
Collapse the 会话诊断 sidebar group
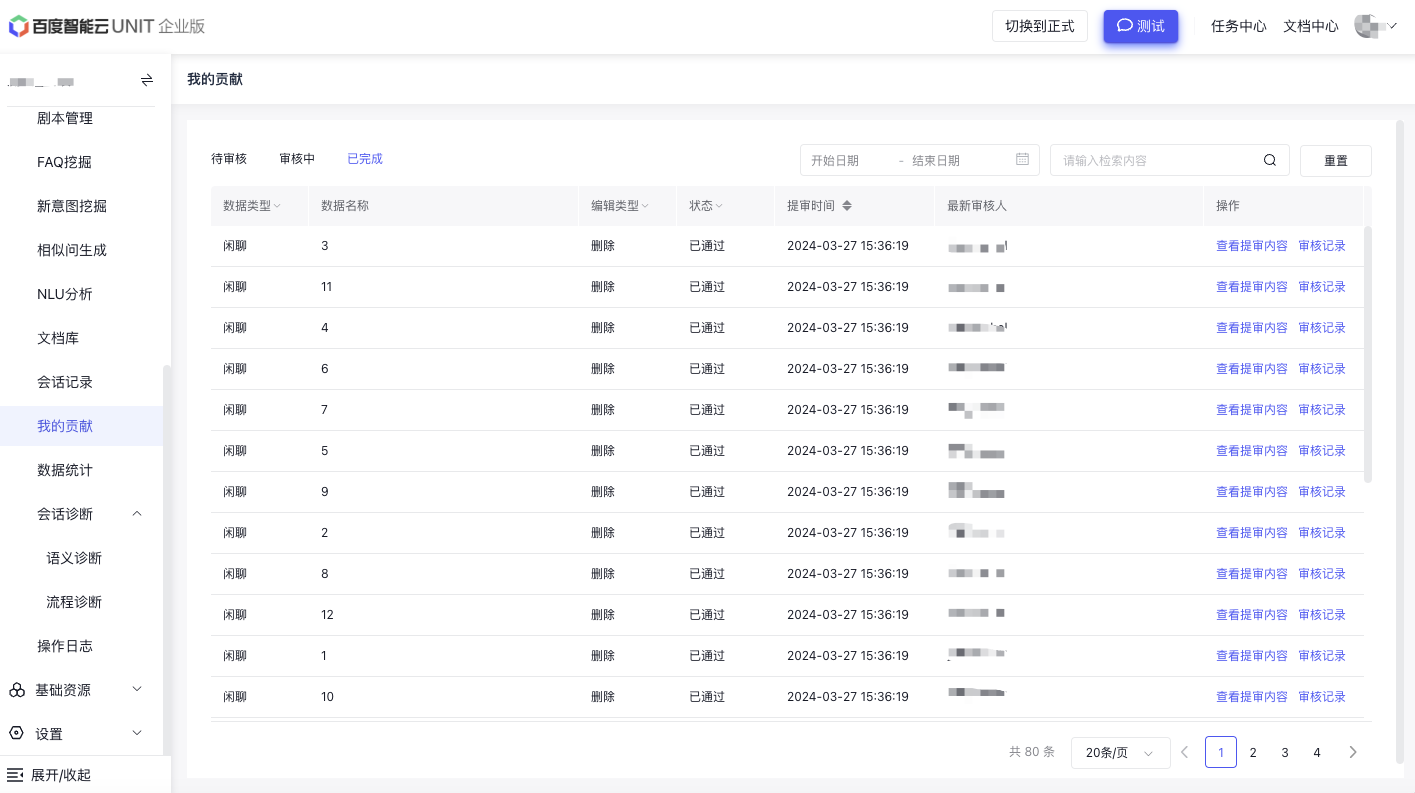137,514
